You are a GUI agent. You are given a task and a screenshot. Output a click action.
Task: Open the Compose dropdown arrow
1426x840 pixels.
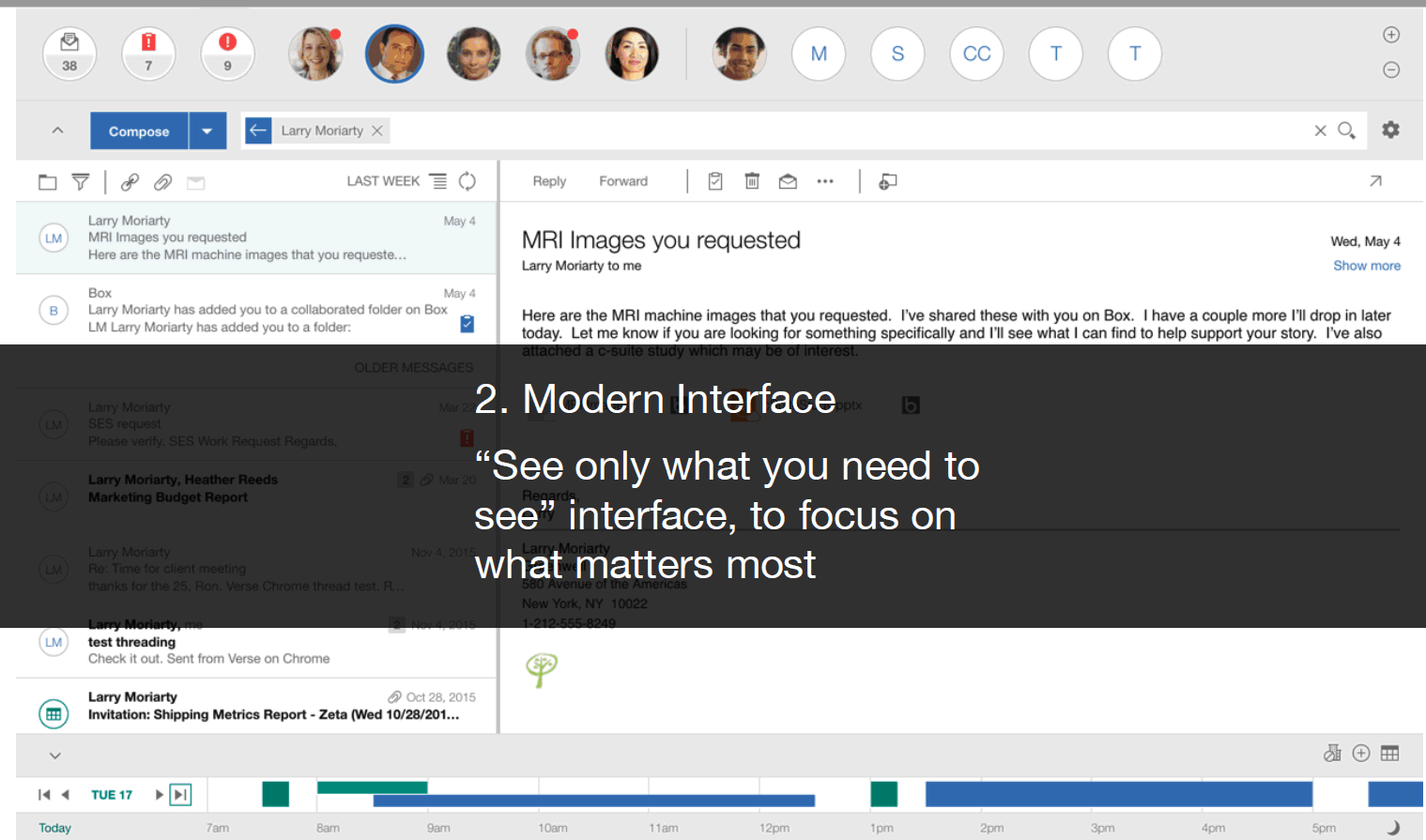207,131
